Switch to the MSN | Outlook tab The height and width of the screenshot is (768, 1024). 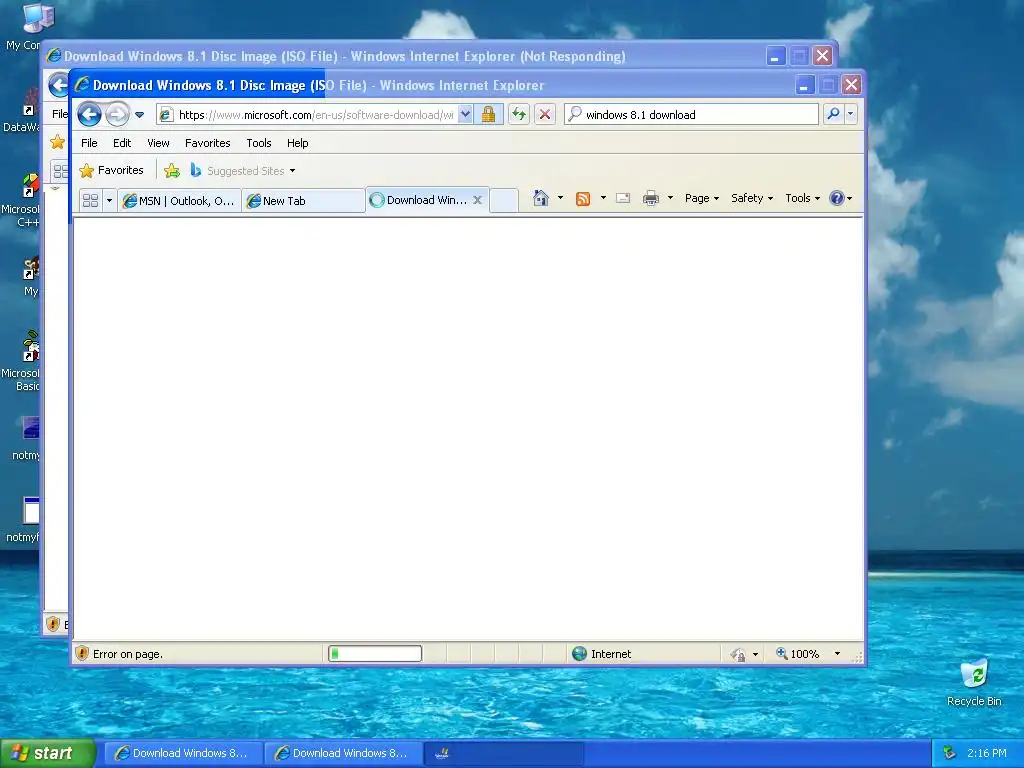(179, 200)
